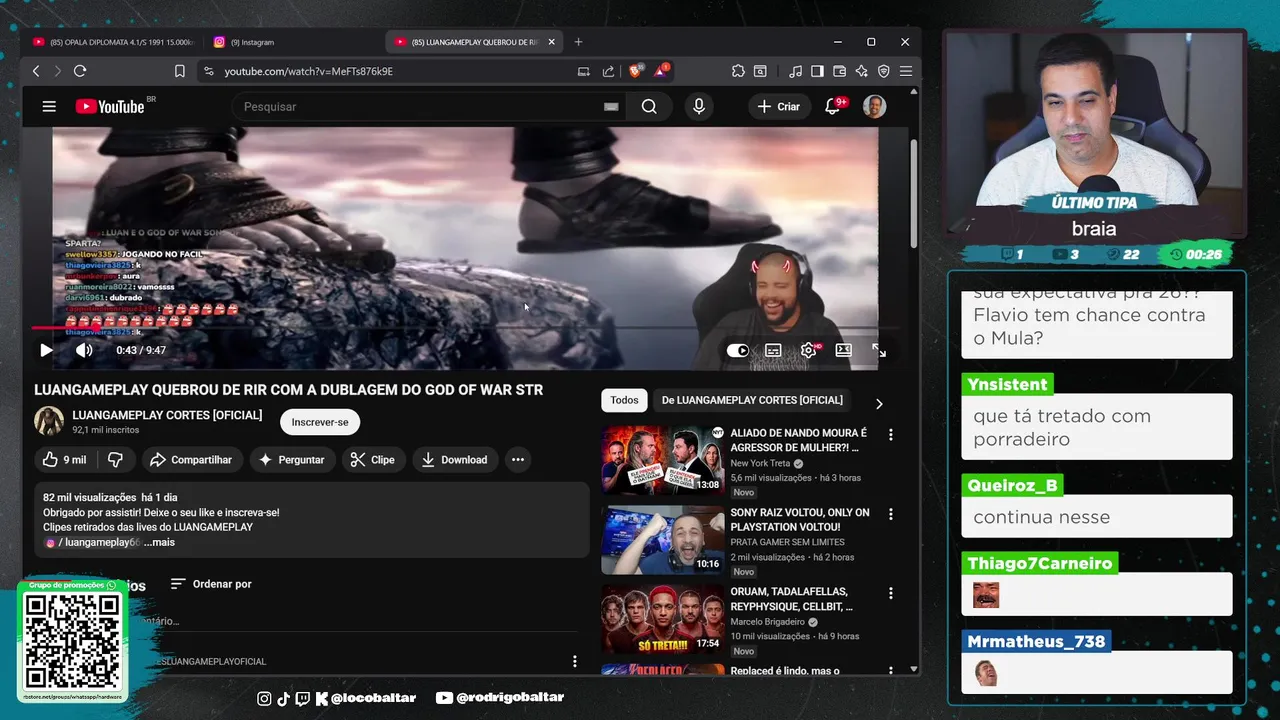1280x720 pixels.
Task: Click the page vertical scrollbar thumb
Action: [914, 194]
